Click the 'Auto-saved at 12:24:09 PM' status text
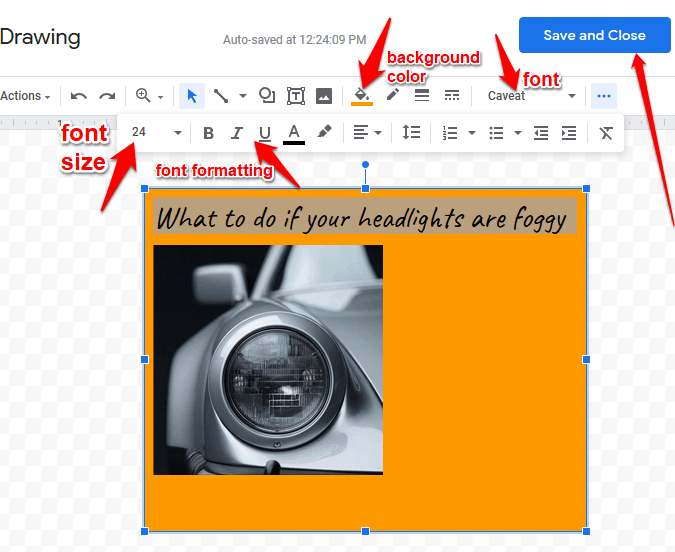 click(x=294, y=40)
